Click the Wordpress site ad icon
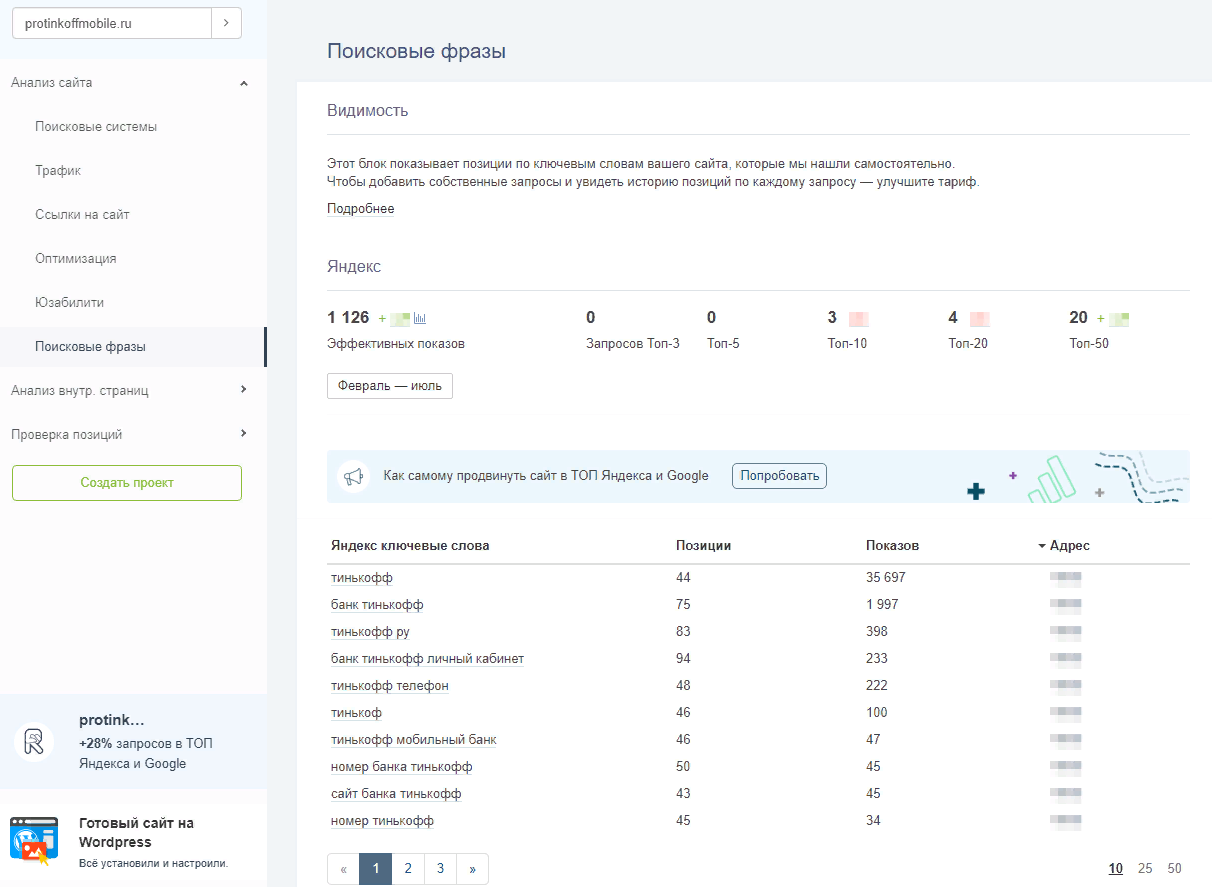Image resolution: width=1212 pixels, height=887 pixels. [x=34, y=841]
